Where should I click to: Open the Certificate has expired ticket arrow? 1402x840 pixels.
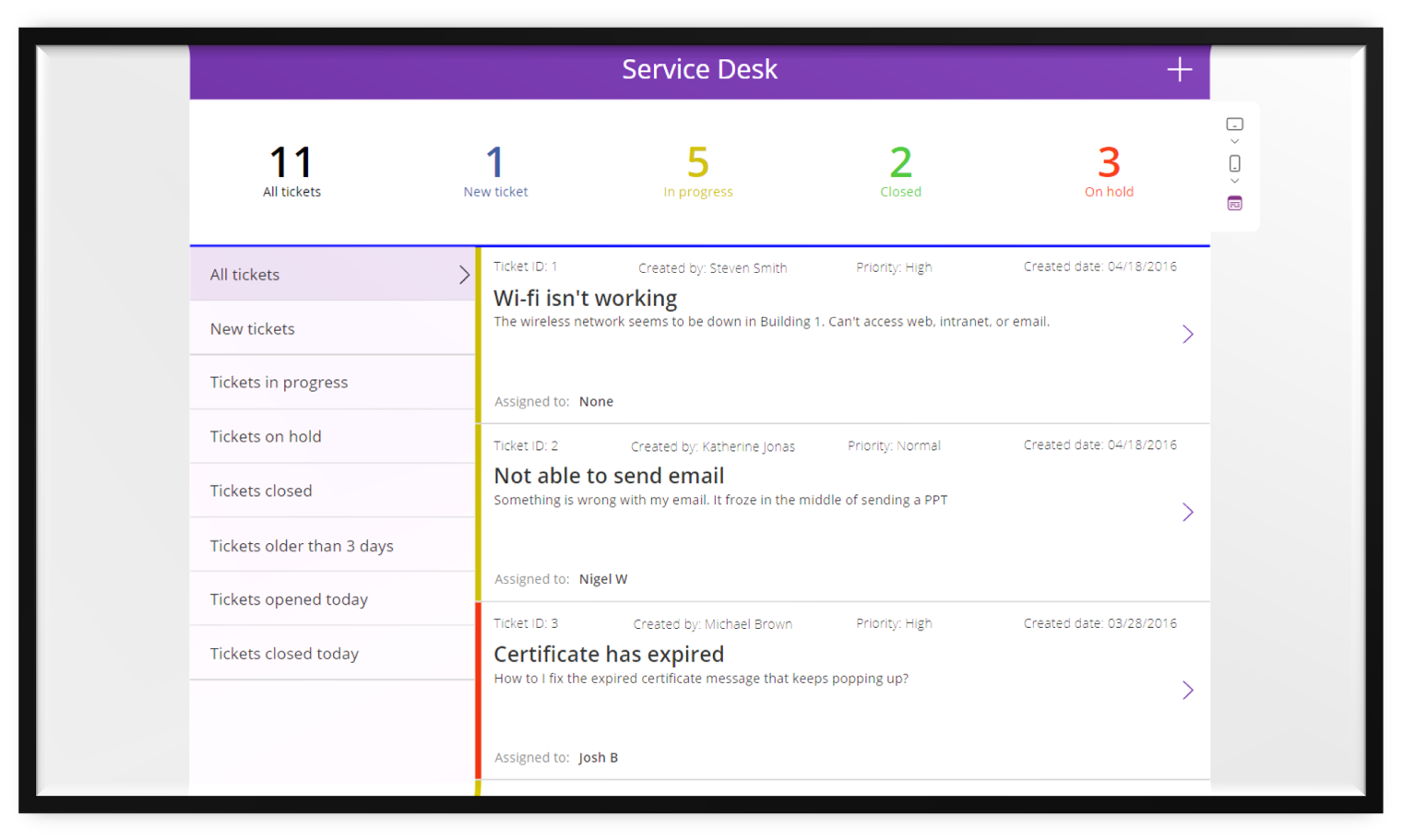[1188, 690]
